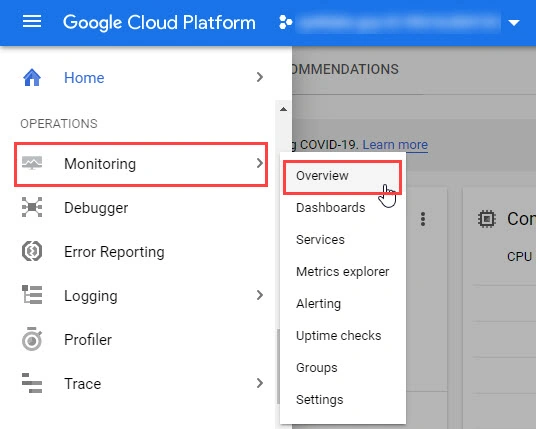This screenshot has height=429, width=536.
Task: Expand the Home submenu chevron
Action: coord(260,77)
